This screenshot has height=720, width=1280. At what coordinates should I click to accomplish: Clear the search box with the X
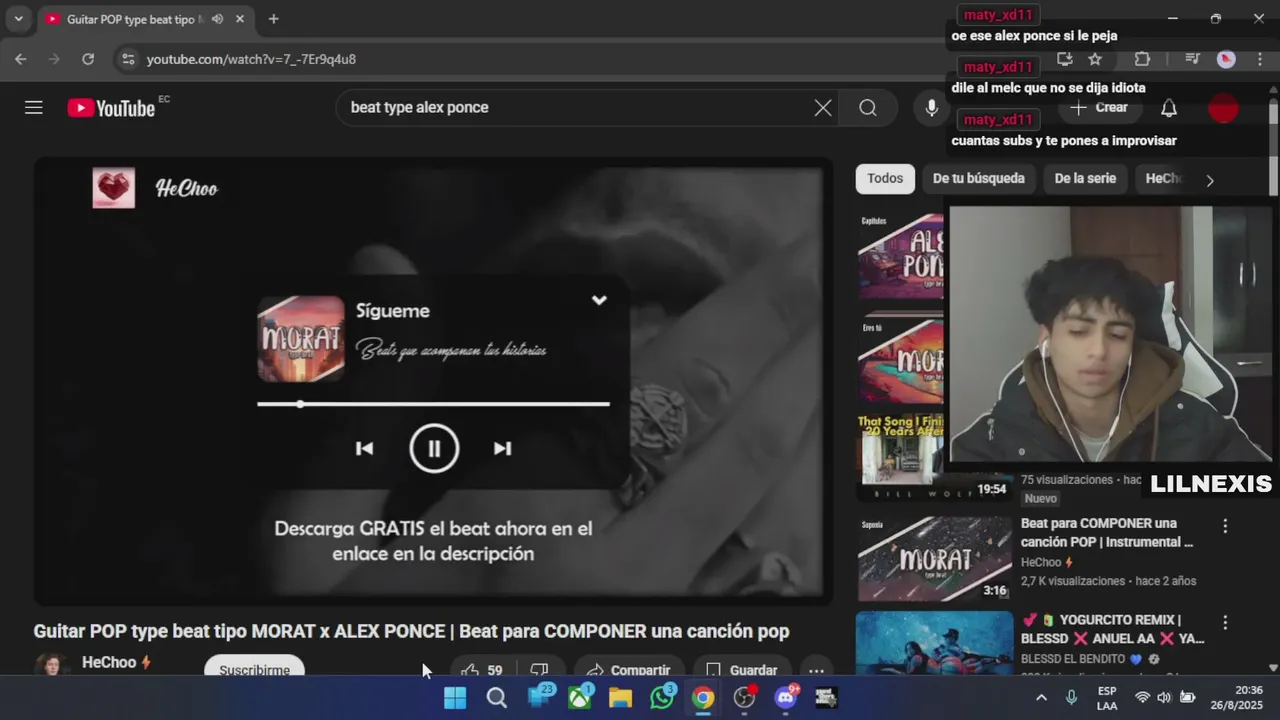coord(823,108)
